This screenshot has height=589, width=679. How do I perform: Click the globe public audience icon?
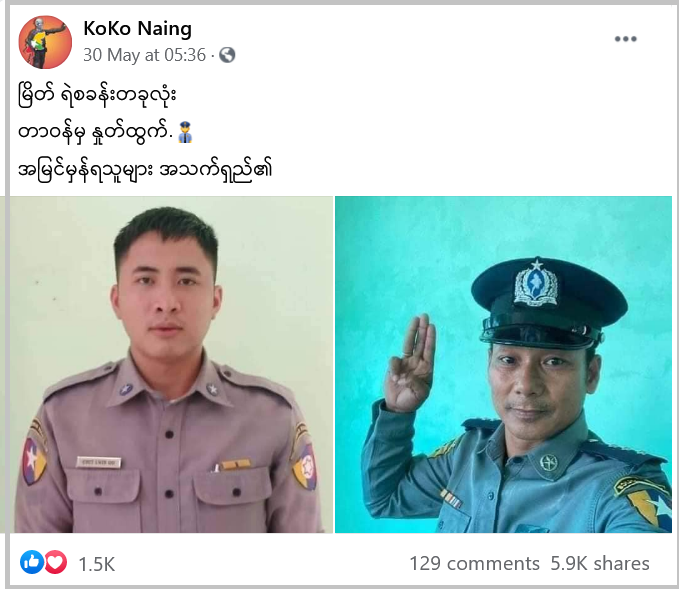pos(227,55)
